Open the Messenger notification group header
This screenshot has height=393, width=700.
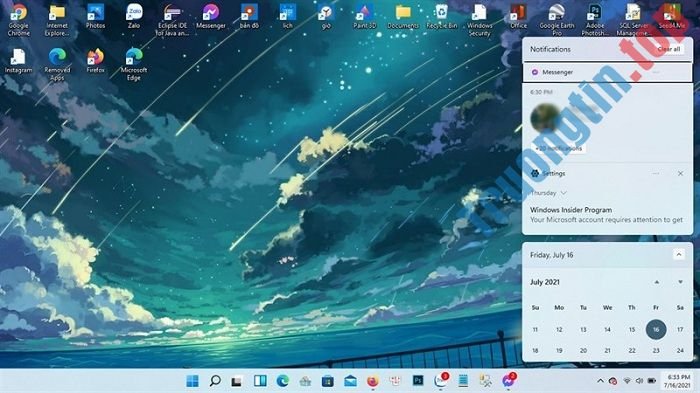(x=607, y=72)
